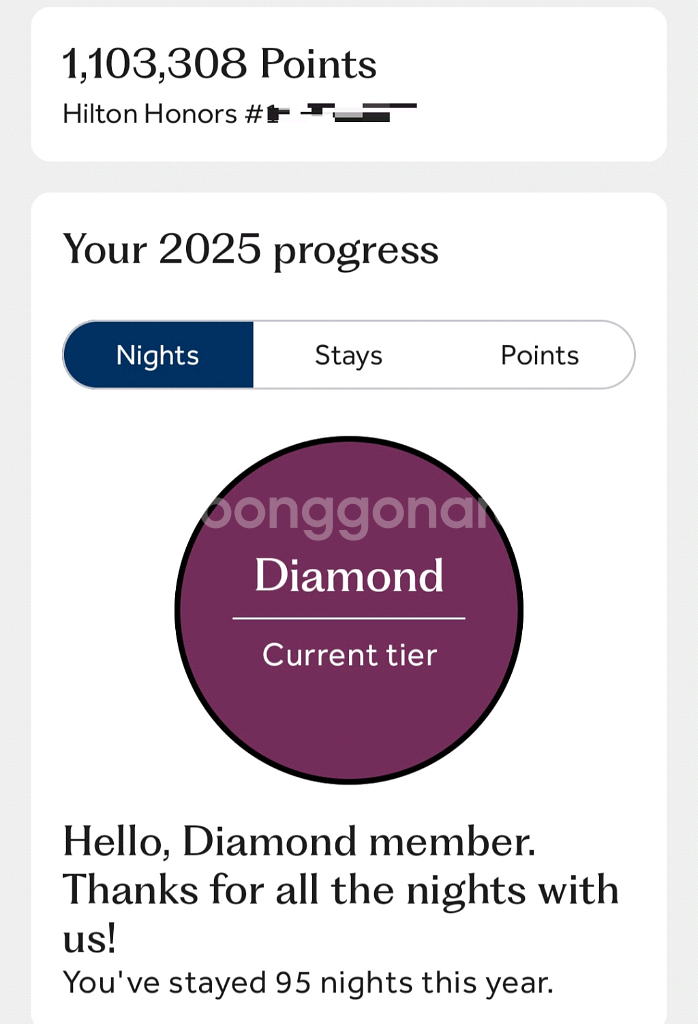
Task: Switch to the Points tab
Action: tap(539, 355)
